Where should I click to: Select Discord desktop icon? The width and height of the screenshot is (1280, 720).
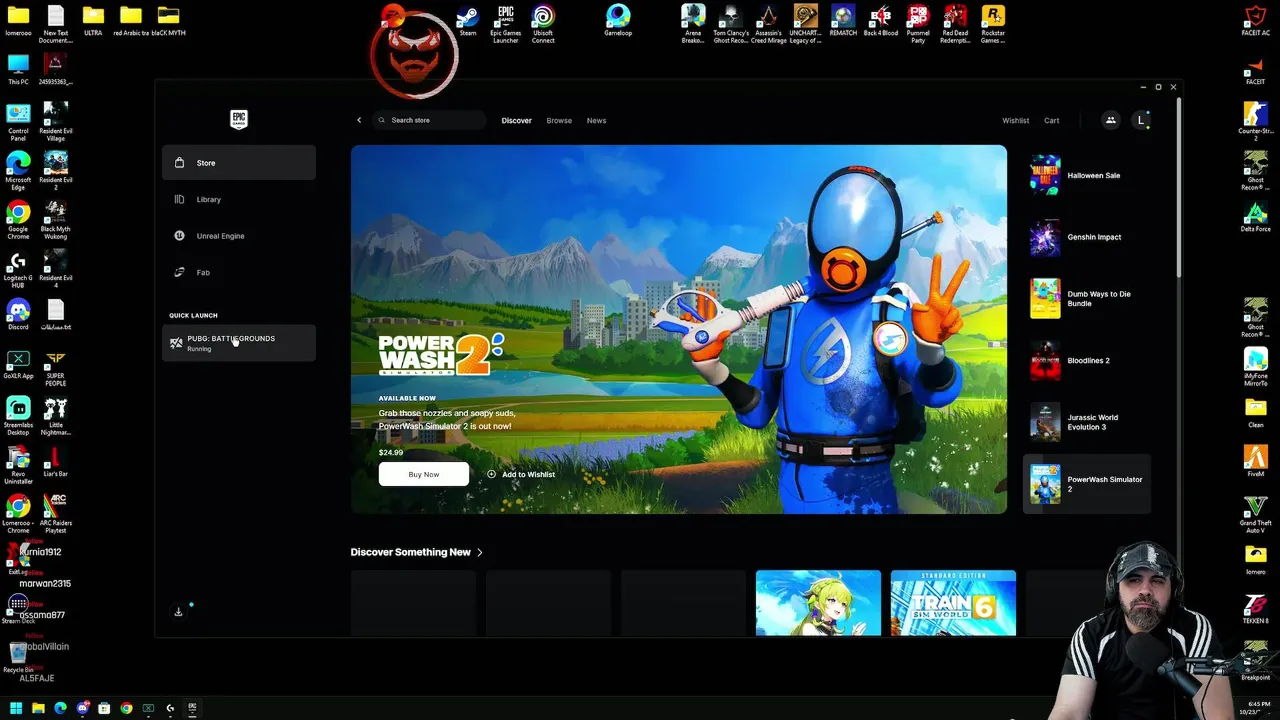pyautogui.click(x=18, y=315)
